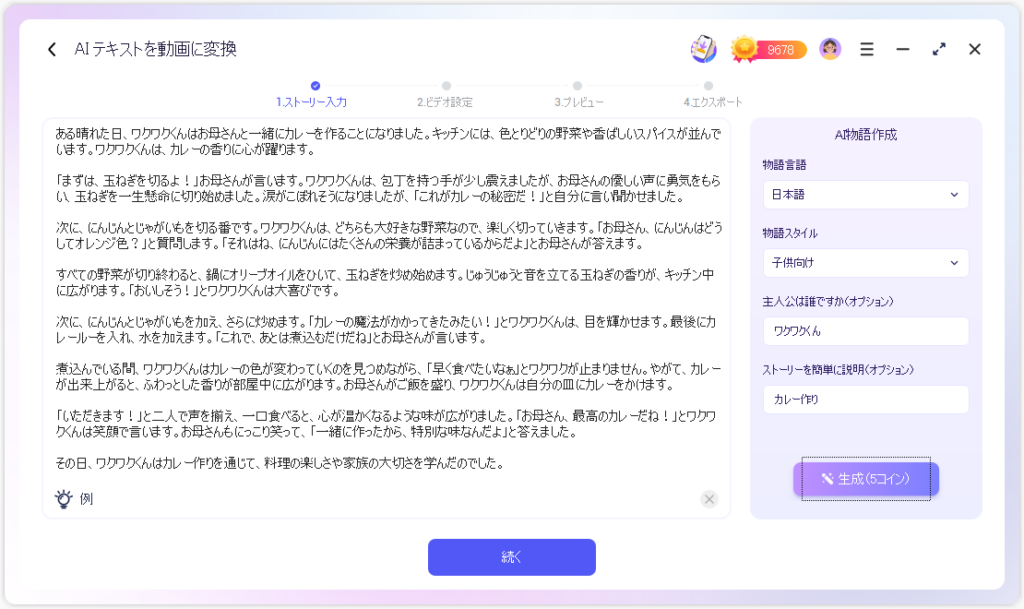Expand the 物語言語 dropdown
The height and width of the screenshot is (609, 1024).
[865, 194]
